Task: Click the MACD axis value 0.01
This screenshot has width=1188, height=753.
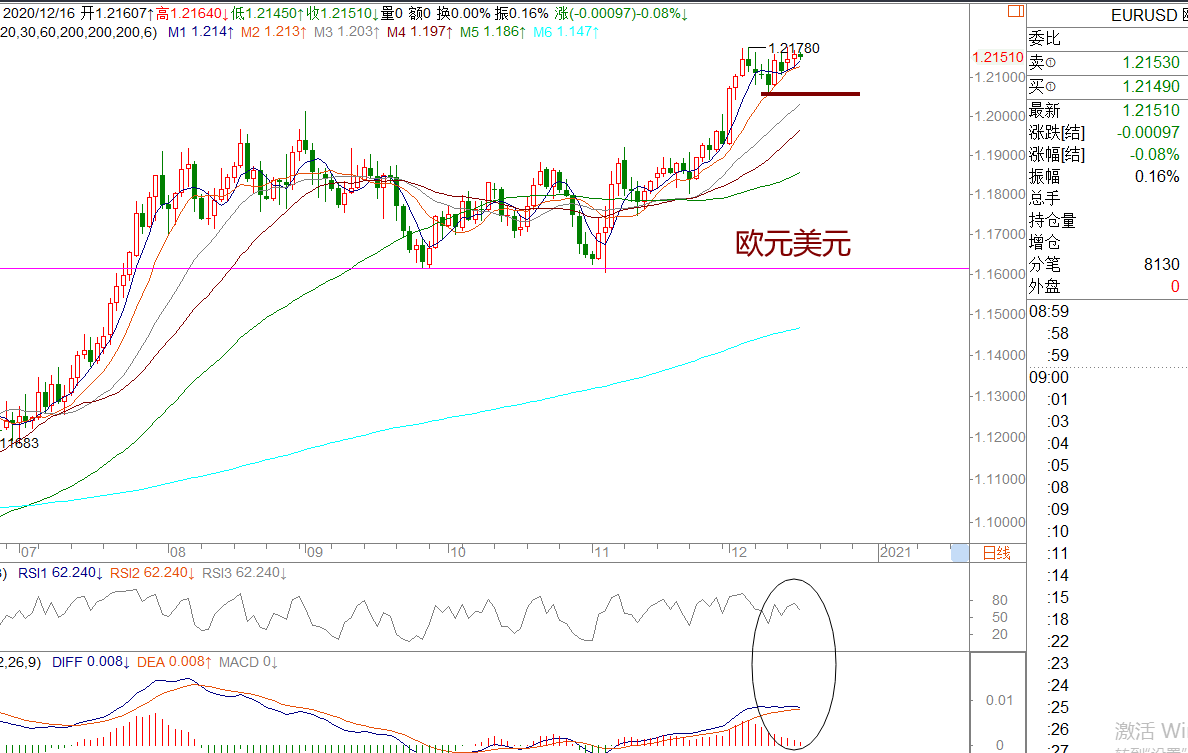Action: (999, 700)
